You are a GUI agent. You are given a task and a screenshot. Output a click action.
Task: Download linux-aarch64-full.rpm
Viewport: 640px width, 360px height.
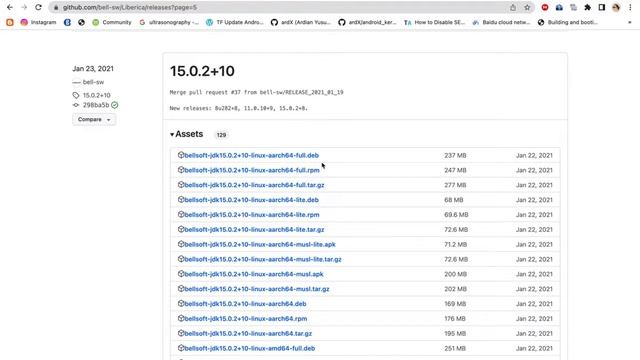point(252,170)
